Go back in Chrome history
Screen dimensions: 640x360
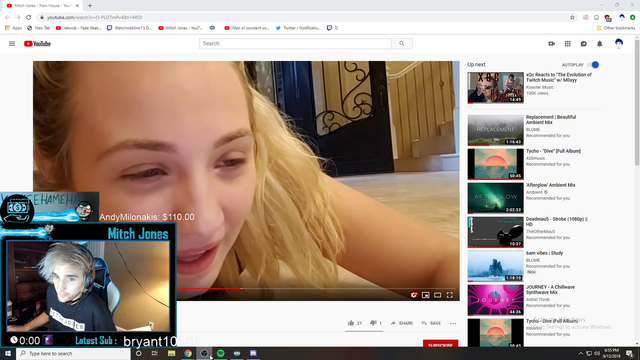click(x=7, y=18)
